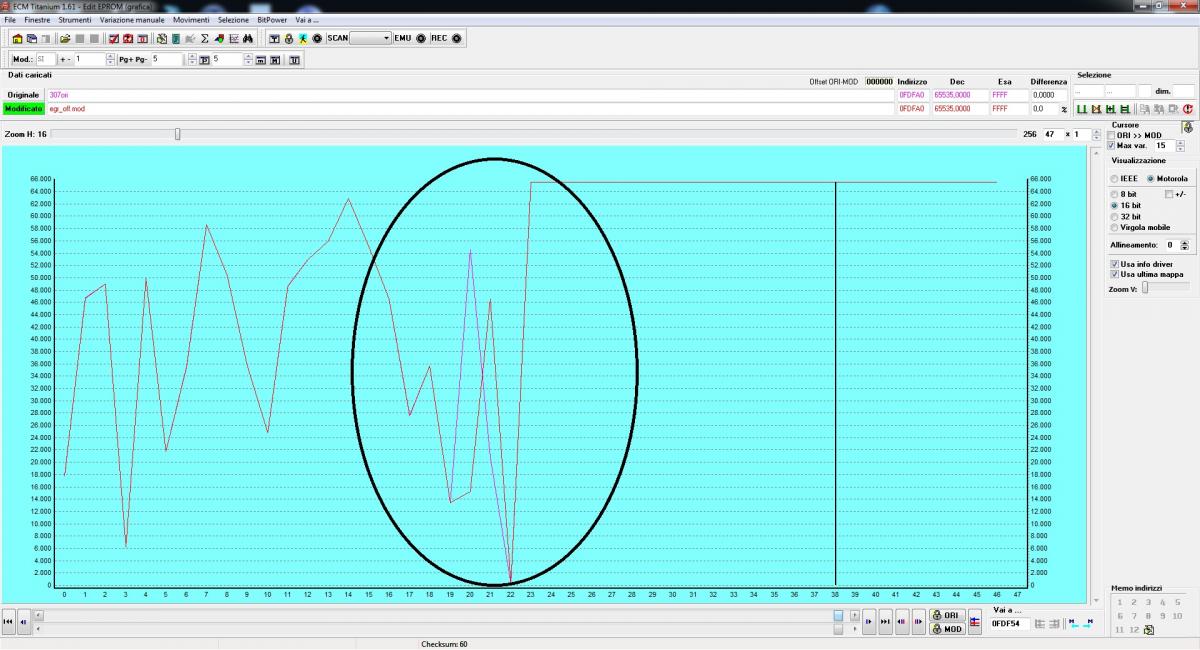Click the first green selection marker icon

point(1082,108)
